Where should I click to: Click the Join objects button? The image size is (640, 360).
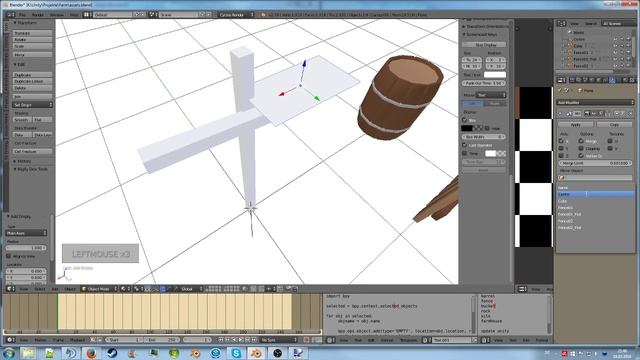(32, 97)
